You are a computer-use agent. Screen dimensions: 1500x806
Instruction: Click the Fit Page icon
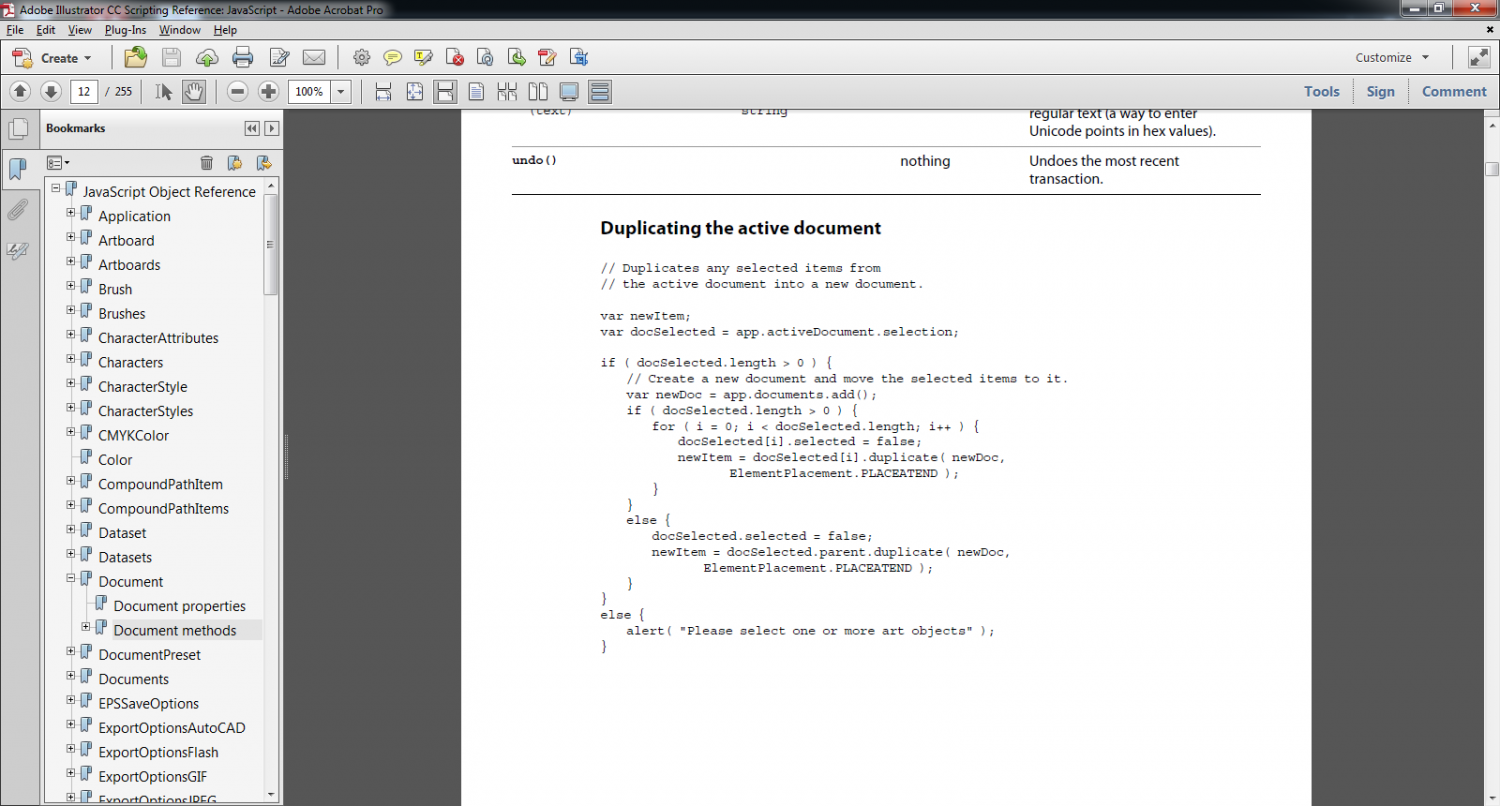click(x=415, y=92)
